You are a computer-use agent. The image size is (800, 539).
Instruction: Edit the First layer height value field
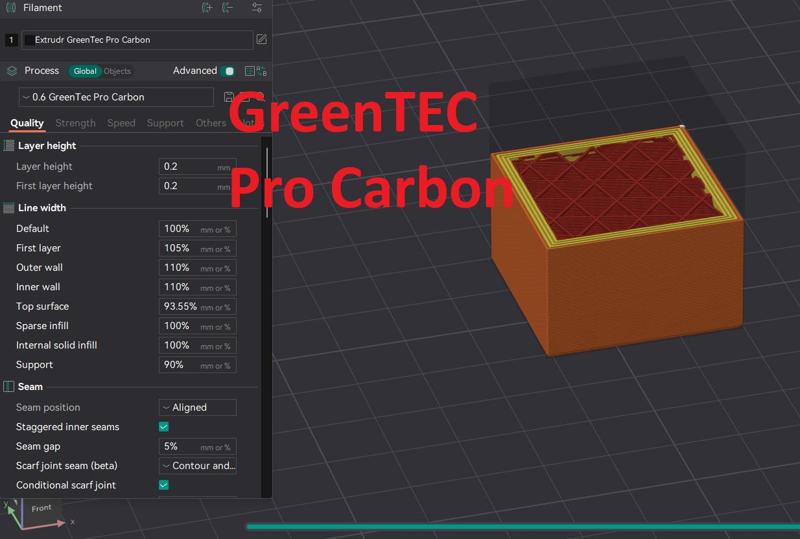coord(197,186)
